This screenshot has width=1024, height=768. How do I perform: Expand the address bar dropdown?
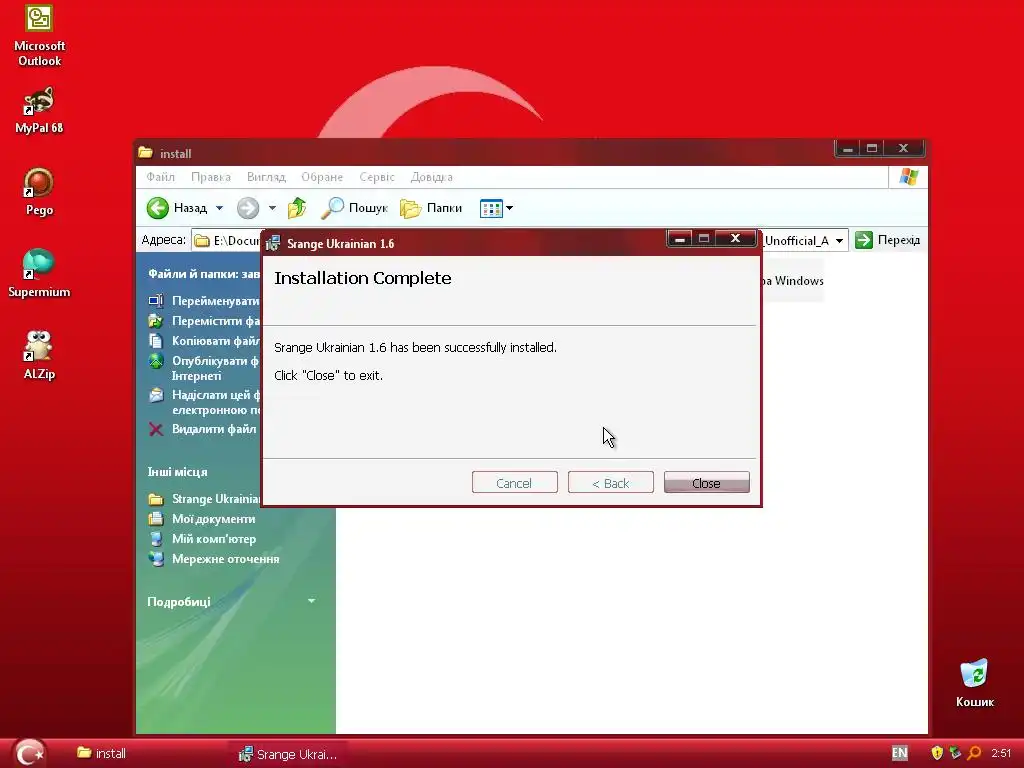click(x=839, y=241)
